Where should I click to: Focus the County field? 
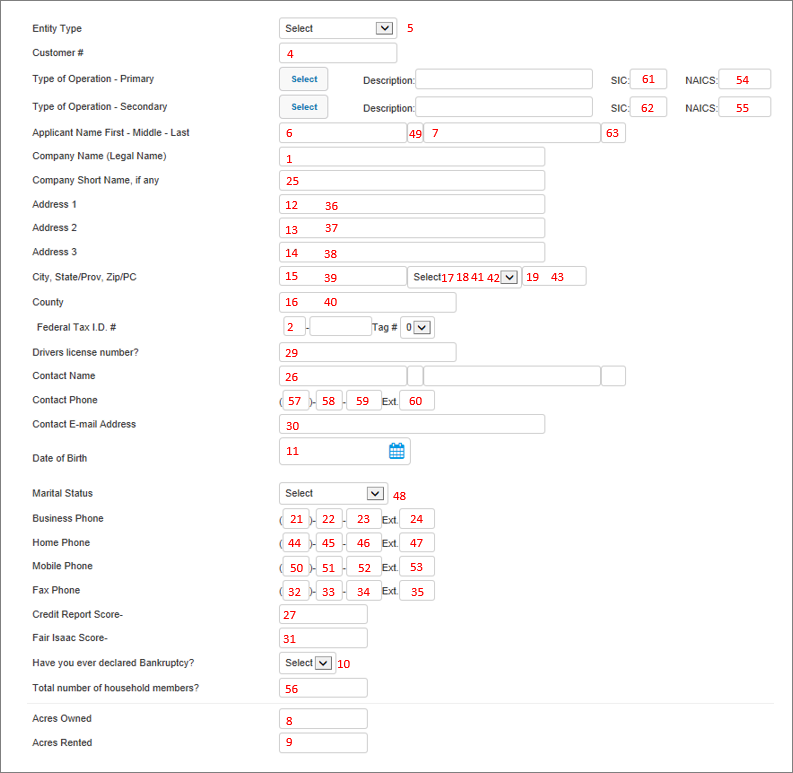point(368,303)
